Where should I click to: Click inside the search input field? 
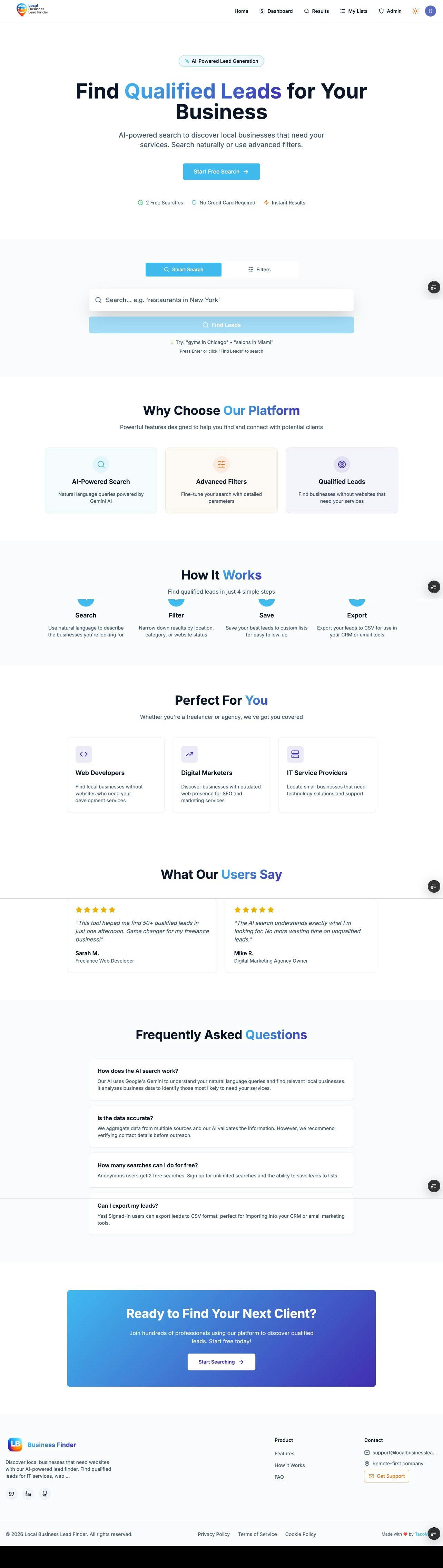click(x=221, y=300)
